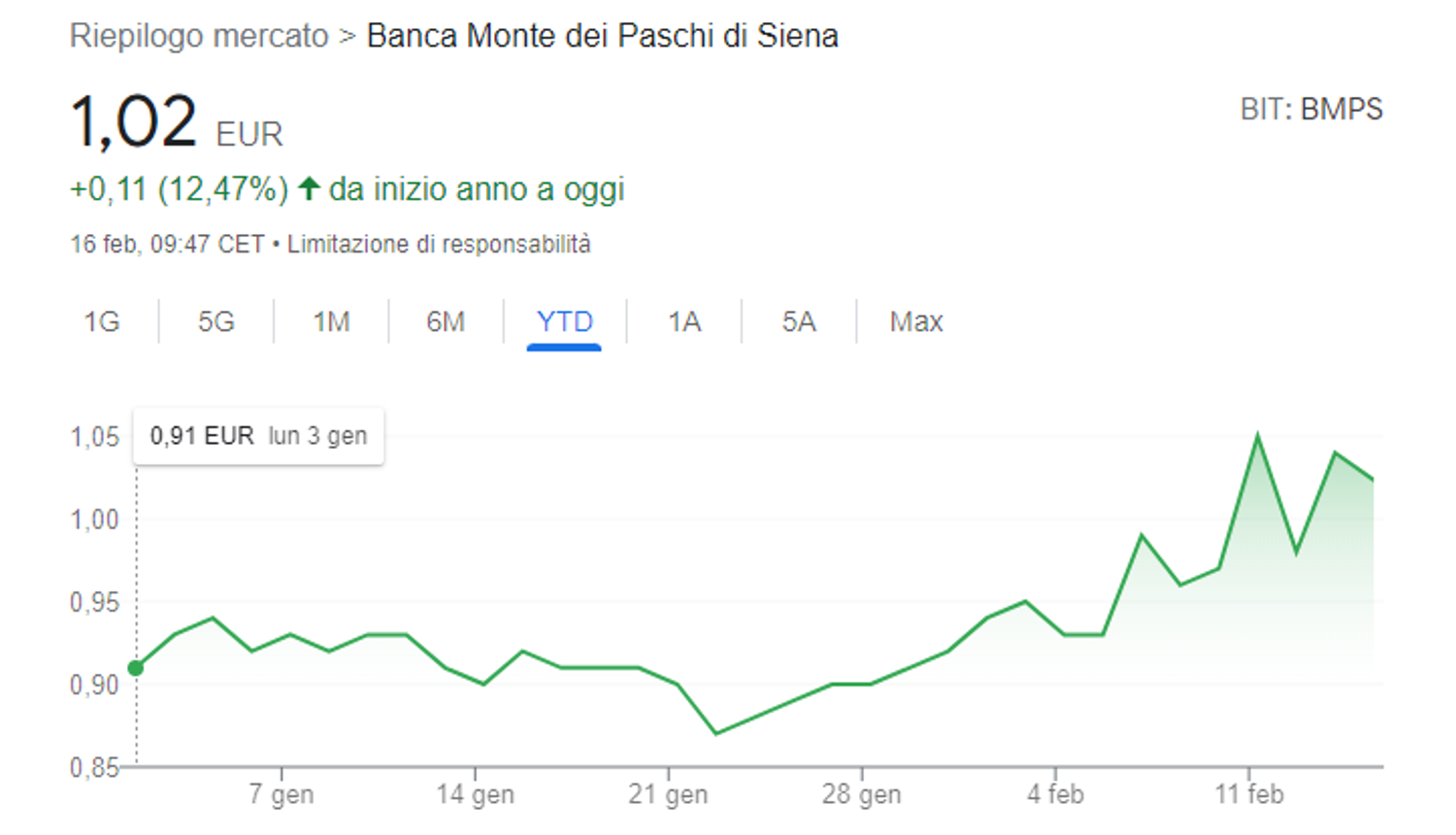
Task: Click the chart peak near 11 feb
Action: (x=1258, y=436)
